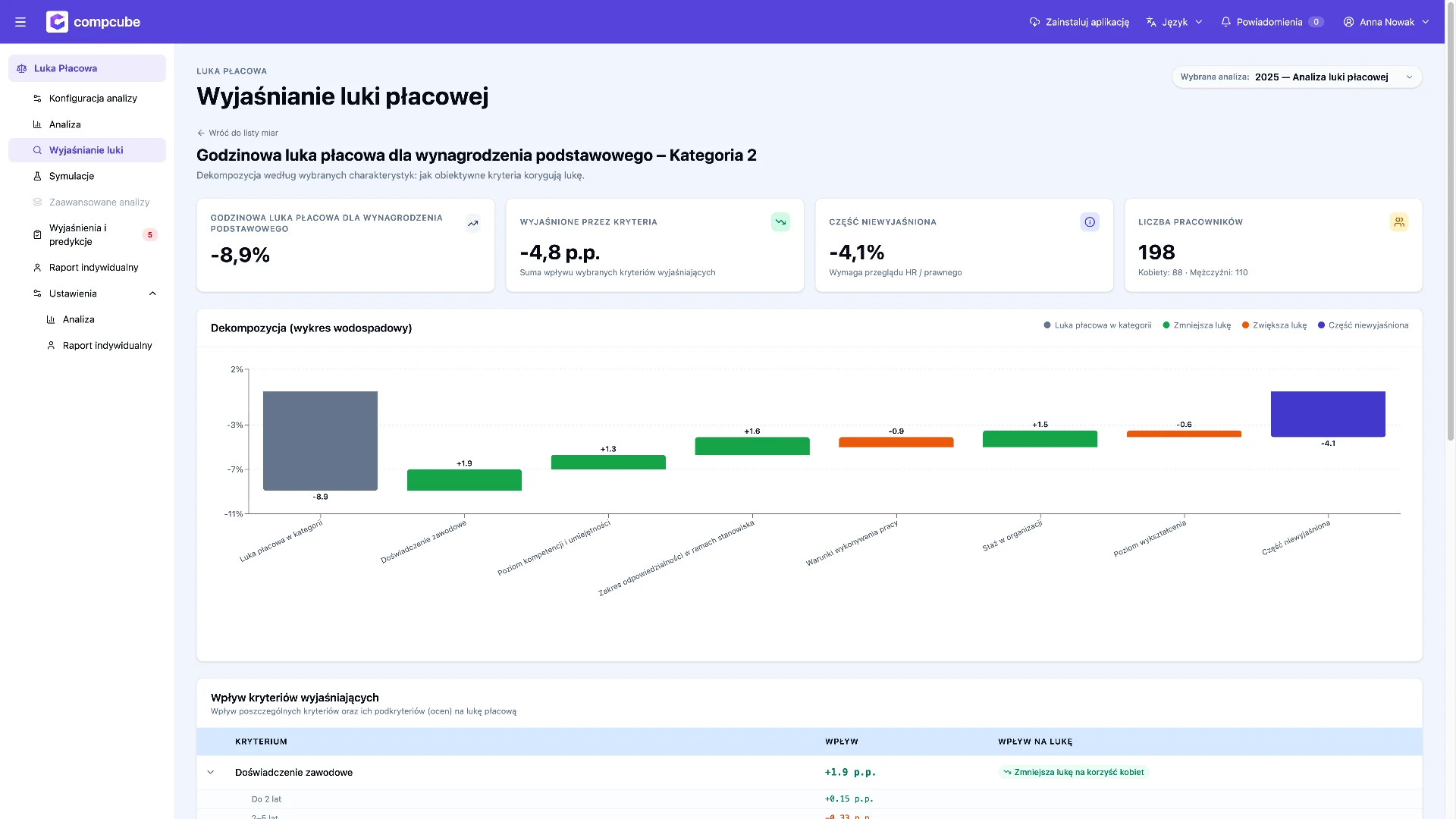Open Konfiguracja analizy in sidebar
The width and height of the screenshot is (1456, 819).
point(87,99)
